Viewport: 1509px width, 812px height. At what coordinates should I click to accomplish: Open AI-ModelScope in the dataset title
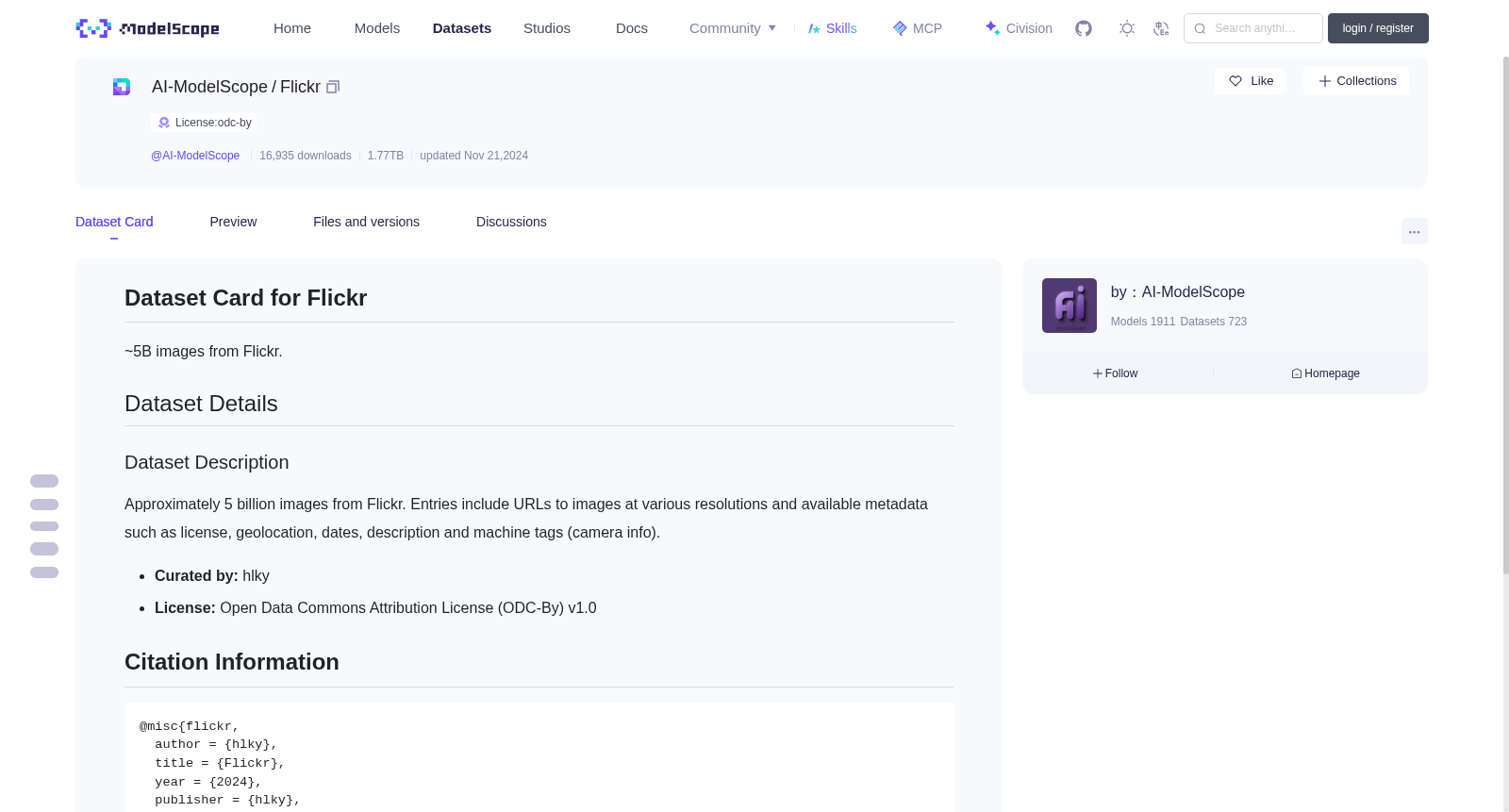point(209,87)
